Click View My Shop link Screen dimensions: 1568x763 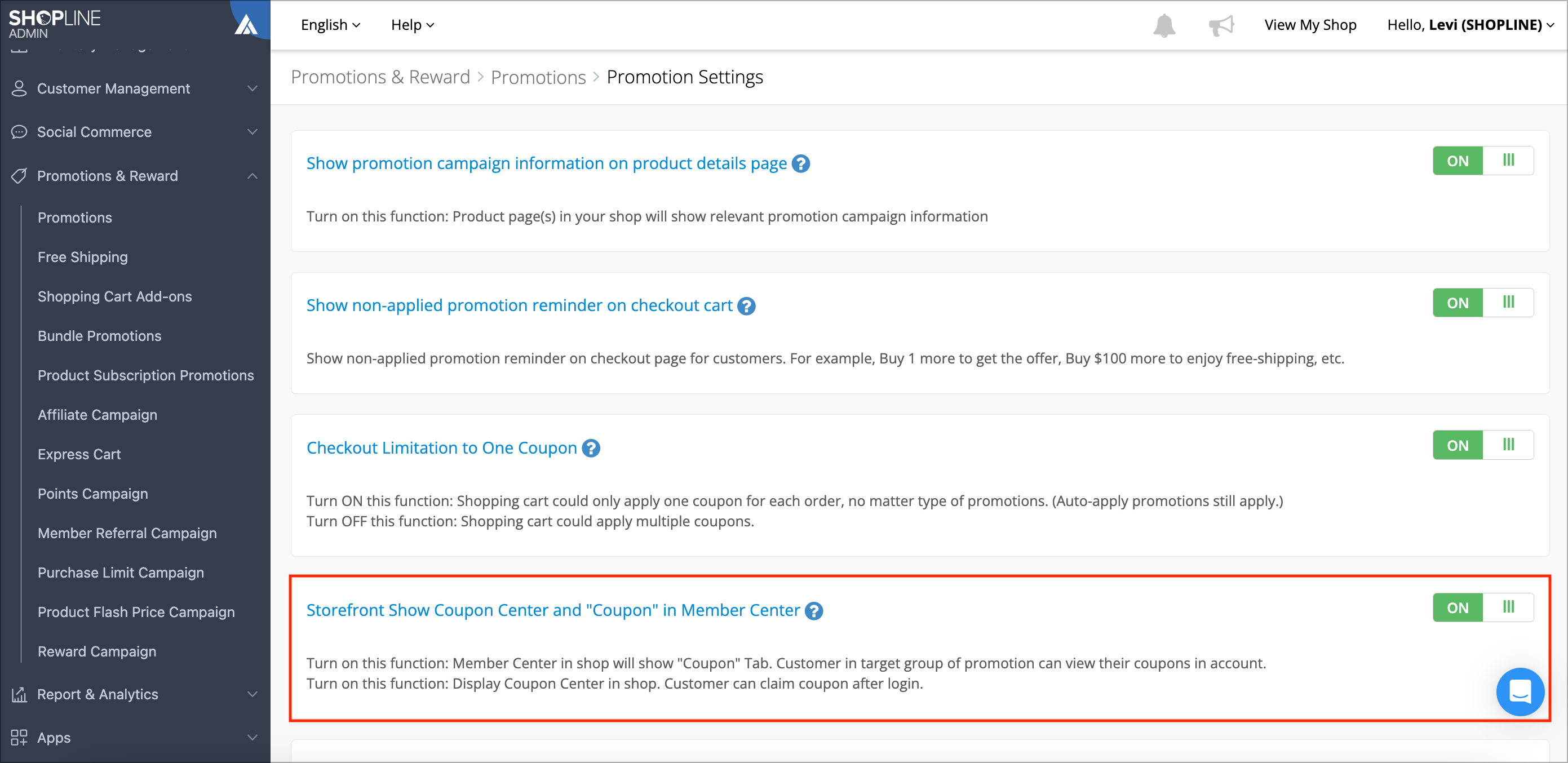click(1310, 25)
